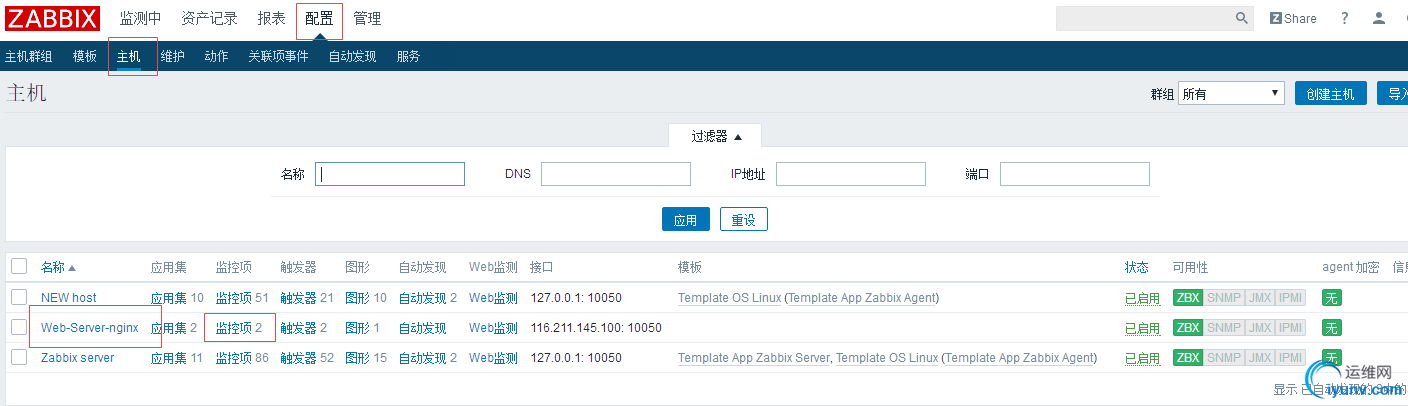This screenshot has width=1408, height=406.
Task: Click encryption badge 无 for Web-Server-nginx
Action: click(1330, 327)
